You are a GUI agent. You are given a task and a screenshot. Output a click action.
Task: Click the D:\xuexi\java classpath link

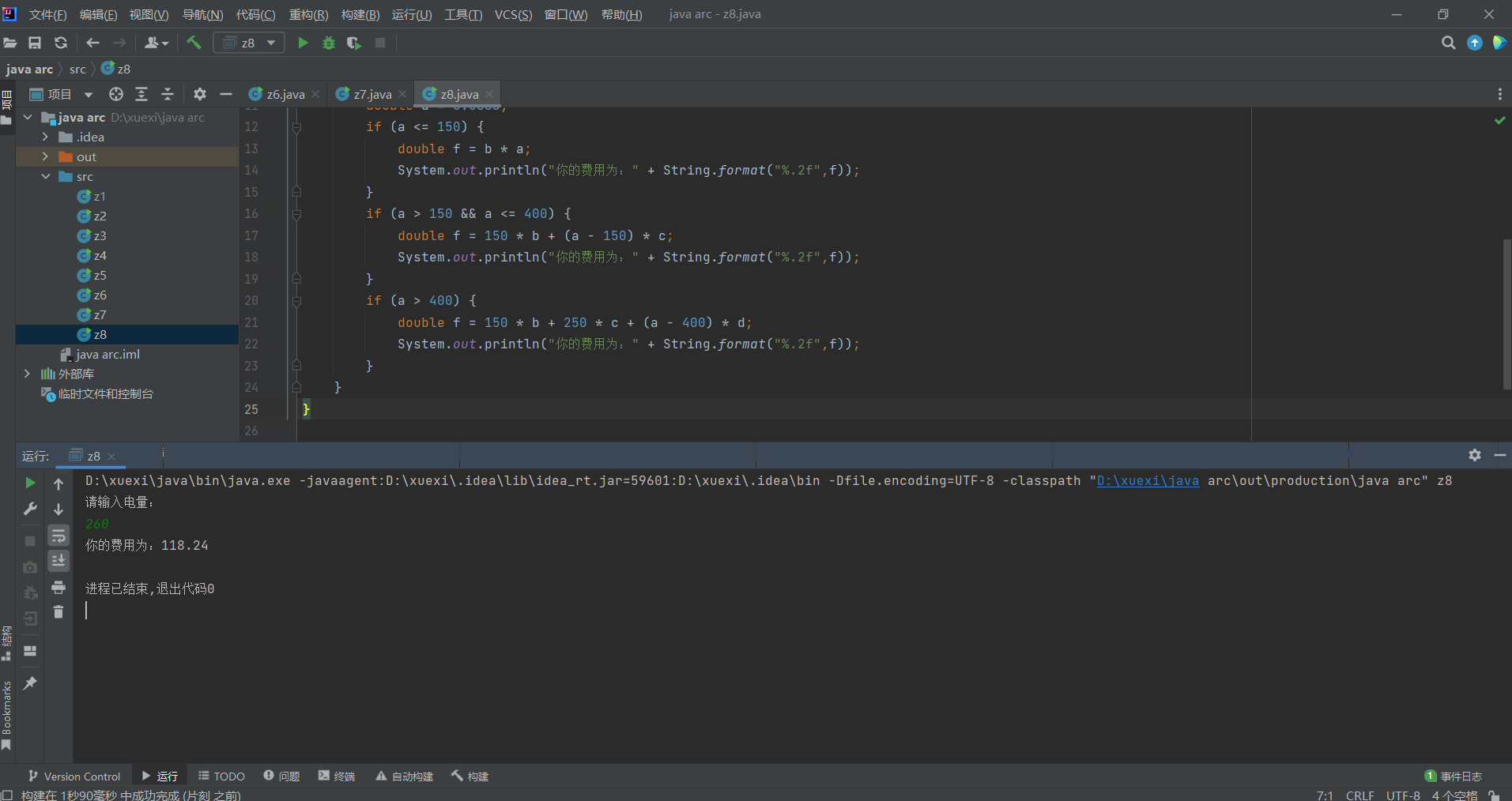(1148, 480)
